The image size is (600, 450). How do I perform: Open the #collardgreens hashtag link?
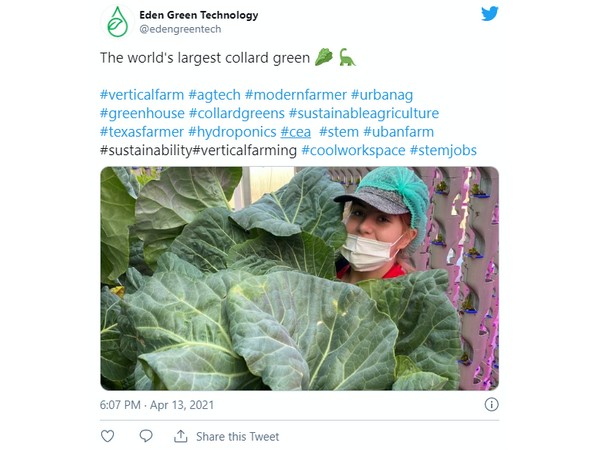(x=237, y=113)
